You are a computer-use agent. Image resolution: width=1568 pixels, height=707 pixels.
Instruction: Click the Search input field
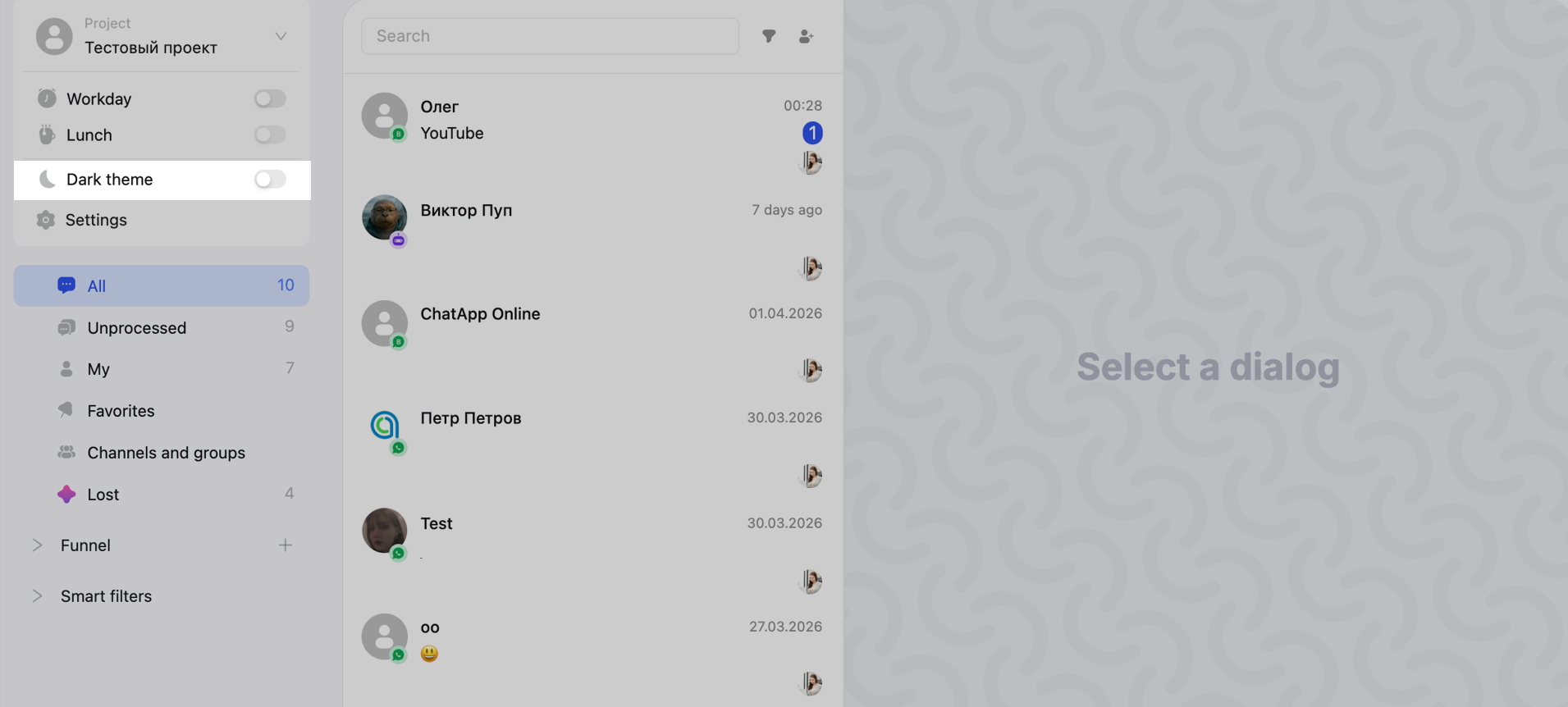tap(550, 36)
